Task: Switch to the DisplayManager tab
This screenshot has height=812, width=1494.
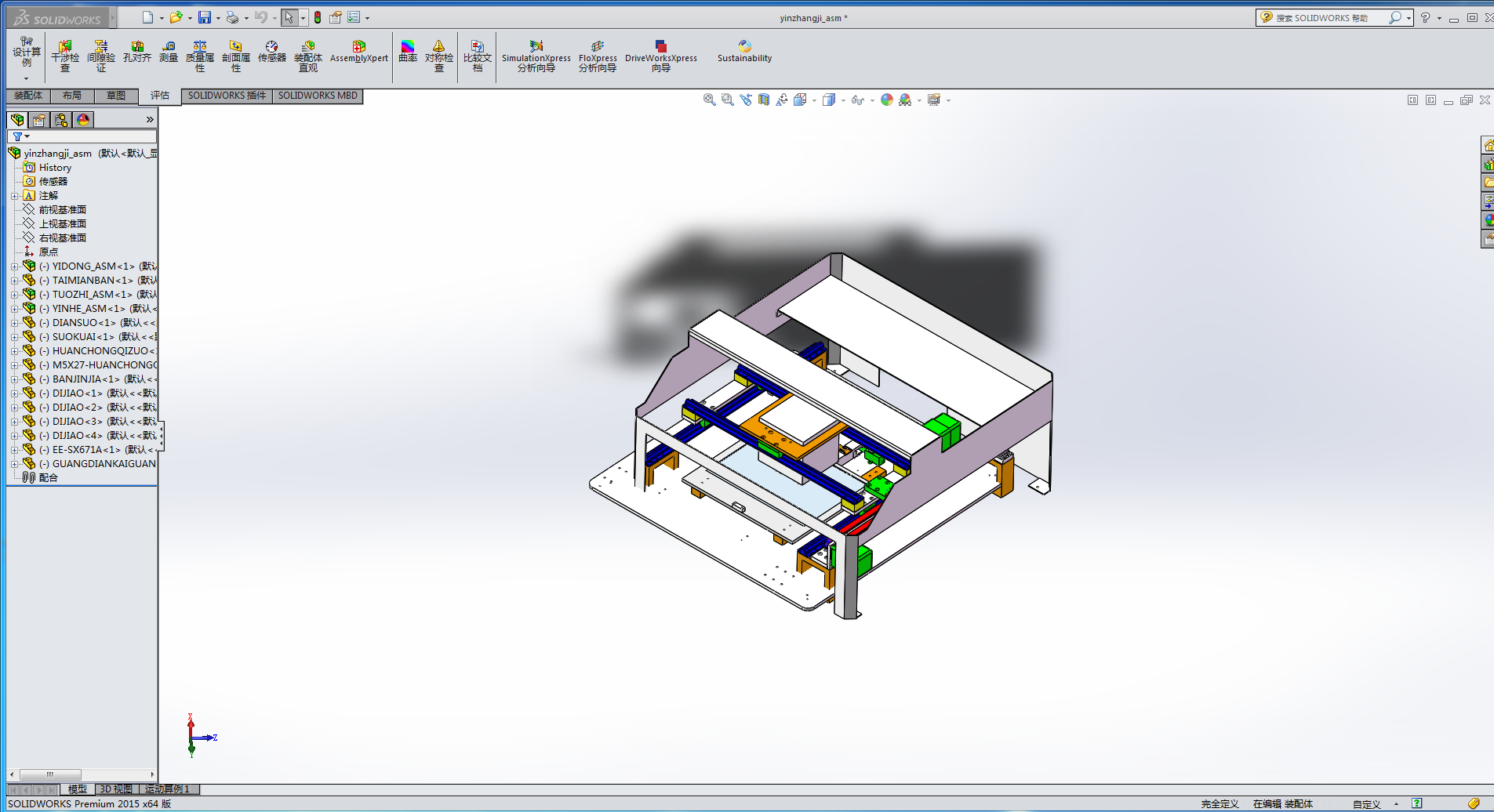Action: [83, 120]
